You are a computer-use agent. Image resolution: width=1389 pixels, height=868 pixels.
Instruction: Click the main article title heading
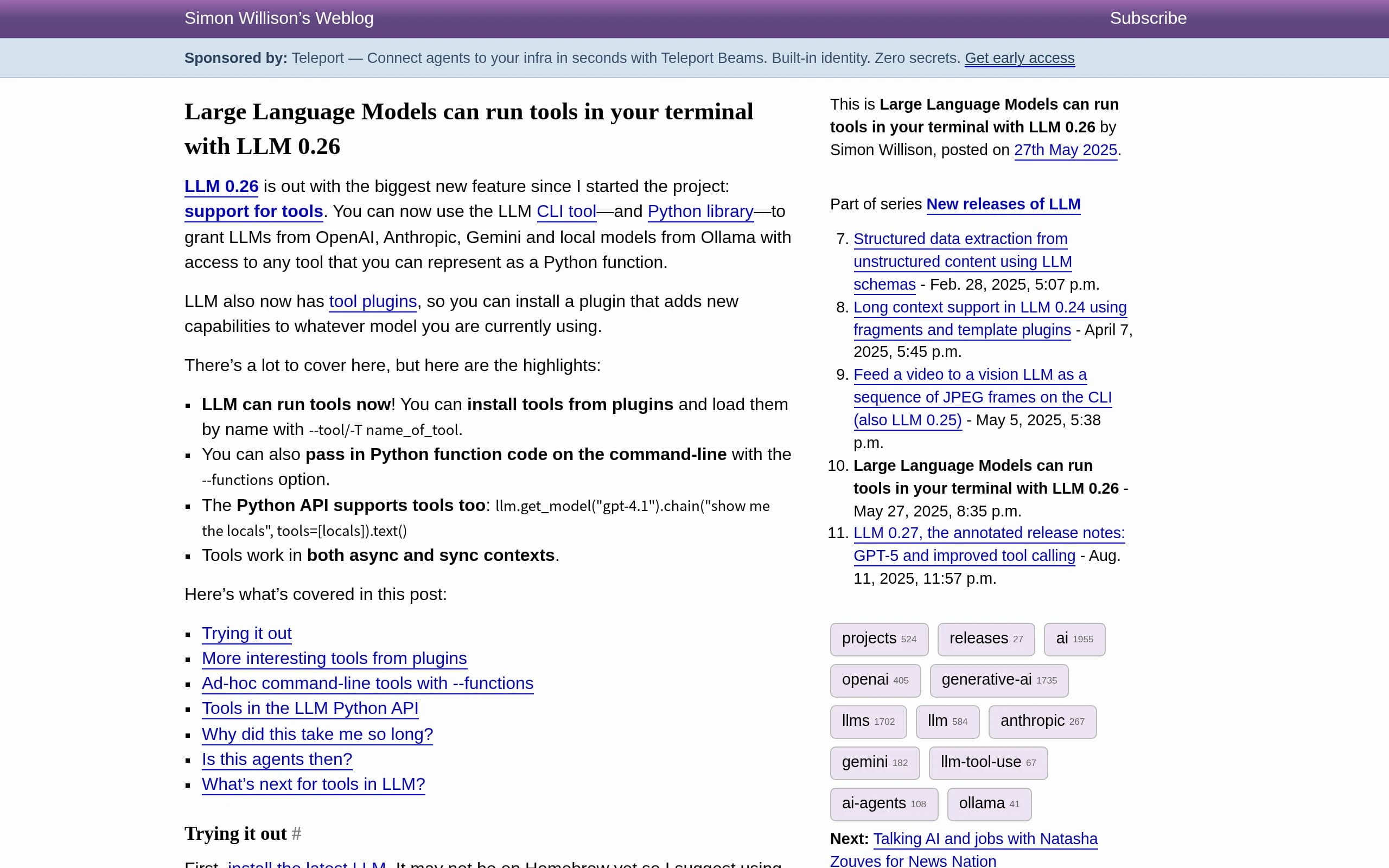pos(468,129)
